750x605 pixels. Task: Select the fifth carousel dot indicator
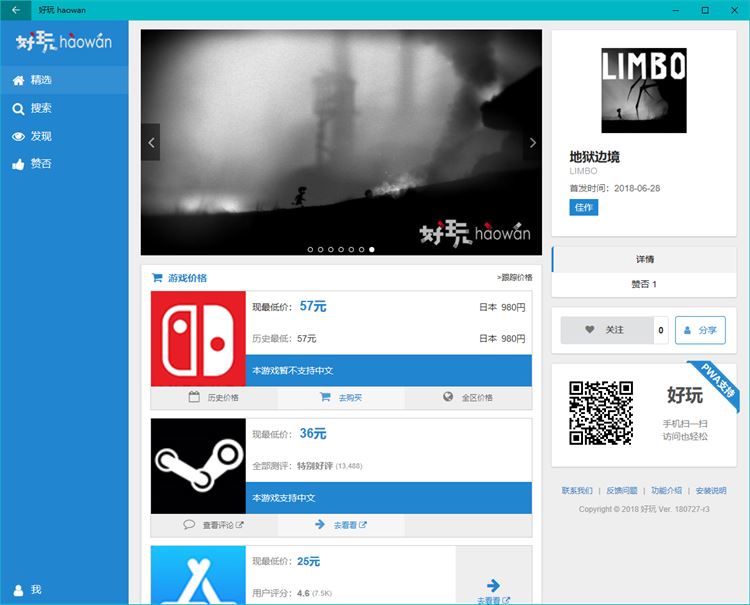(x=351, y=249)
